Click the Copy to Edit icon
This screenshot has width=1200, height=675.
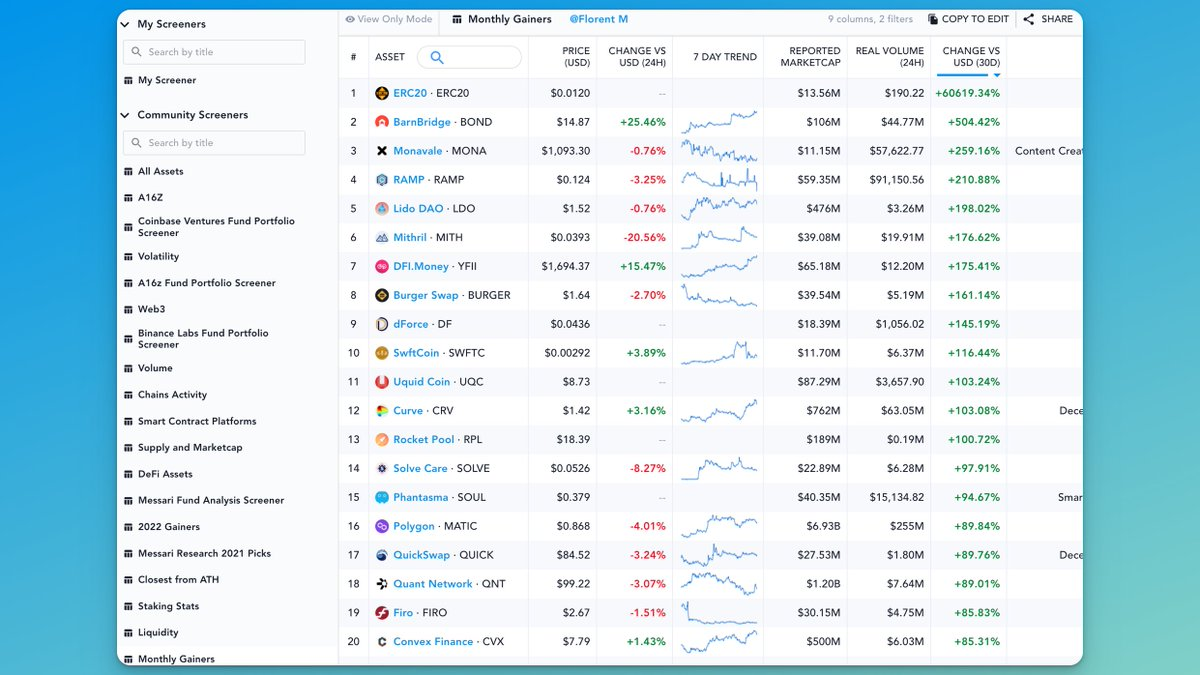coord(932,19)
